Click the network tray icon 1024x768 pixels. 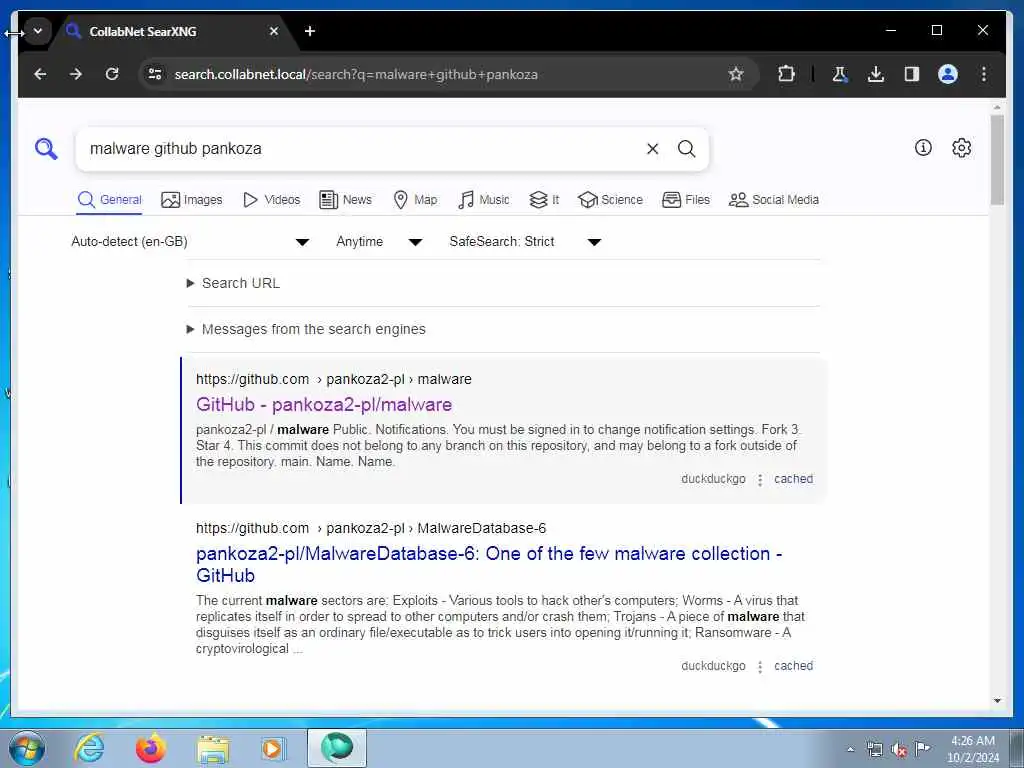pos(874,749)
